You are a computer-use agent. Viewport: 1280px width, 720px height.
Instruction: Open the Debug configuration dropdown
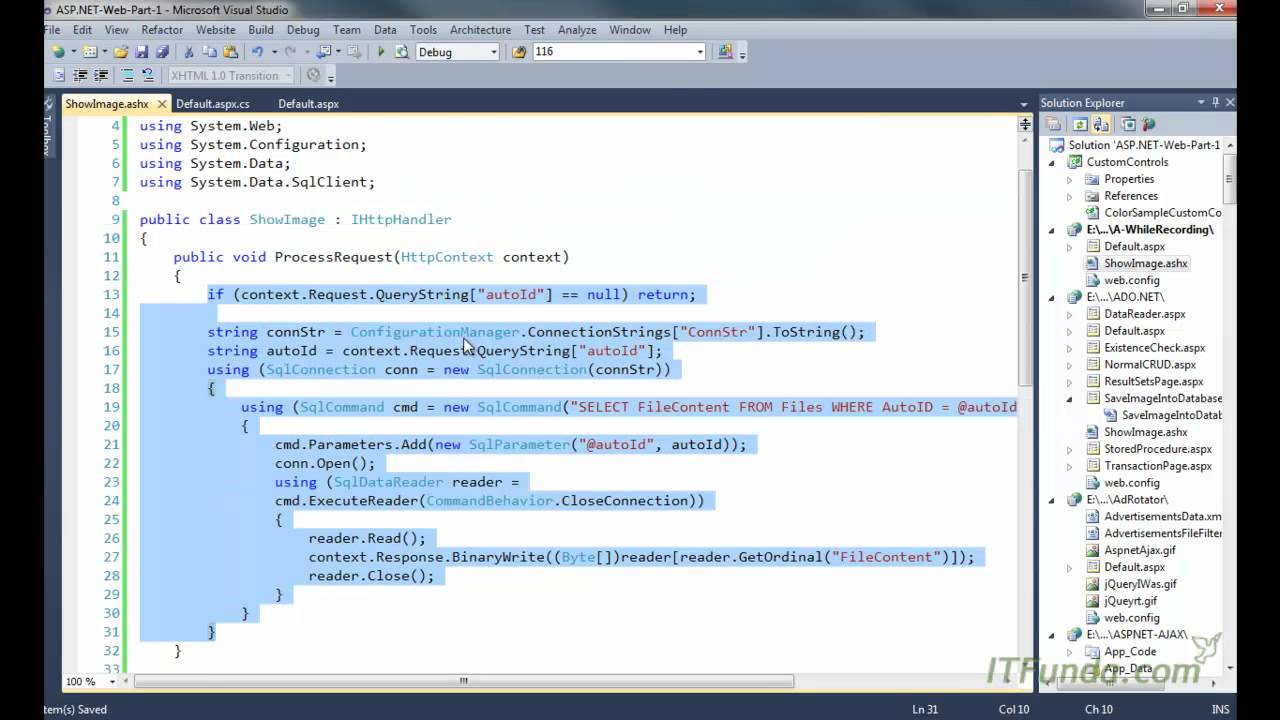(x=493, y=52)
